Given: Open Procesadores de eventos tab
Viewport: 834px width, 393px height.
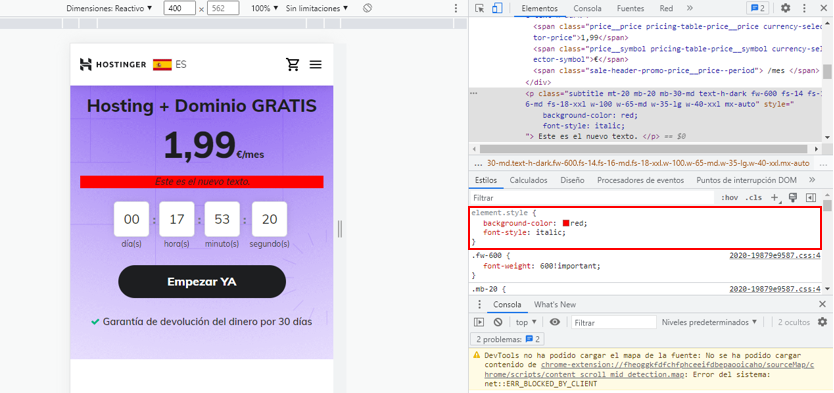Looking at the screenshot, I should click(x=640, y=180).
